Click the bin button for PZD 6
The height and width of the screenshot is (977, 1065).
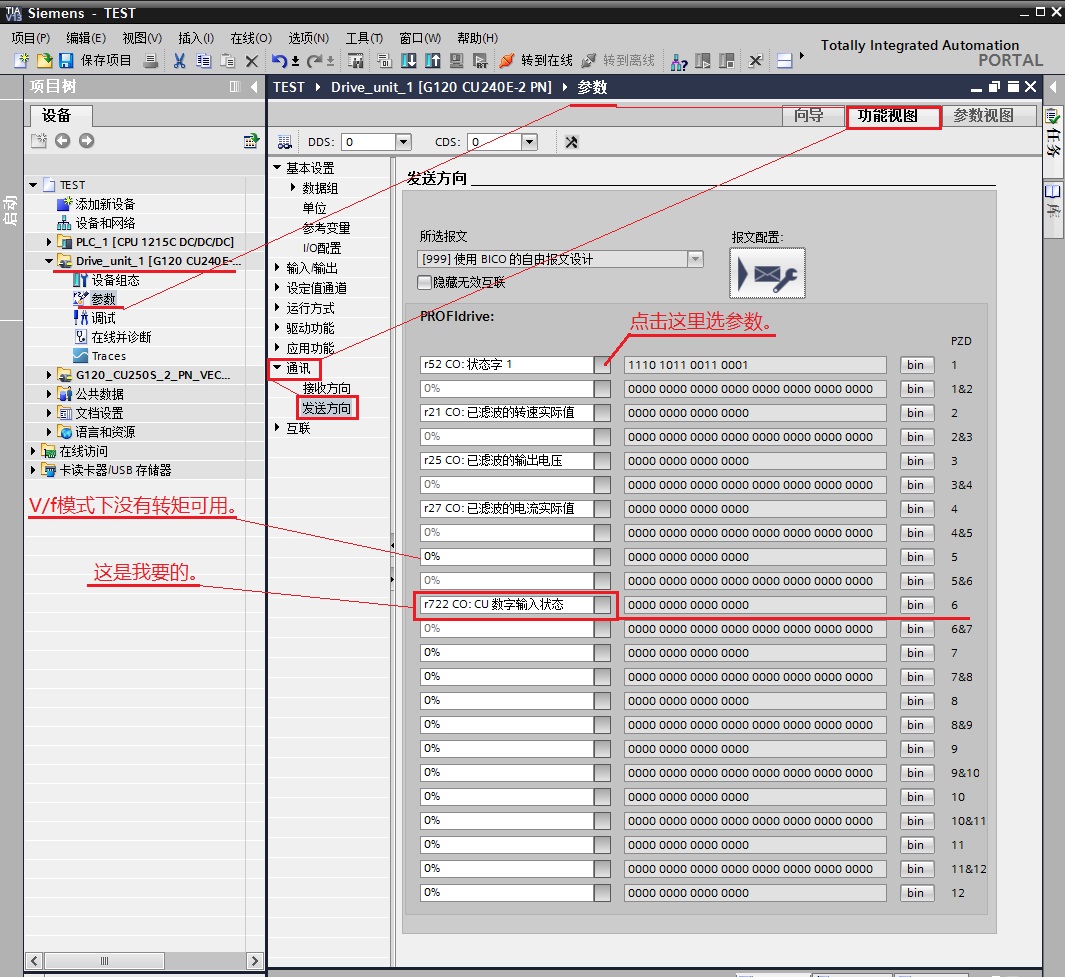pos(916,605)
